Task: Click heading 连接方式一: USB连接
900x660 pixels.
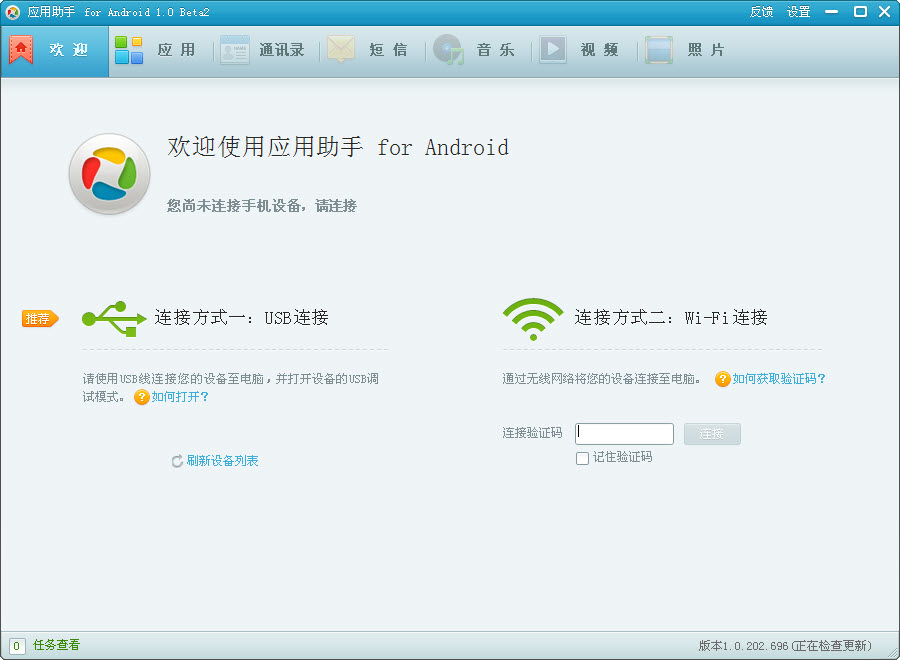Action: coord(241,317)
